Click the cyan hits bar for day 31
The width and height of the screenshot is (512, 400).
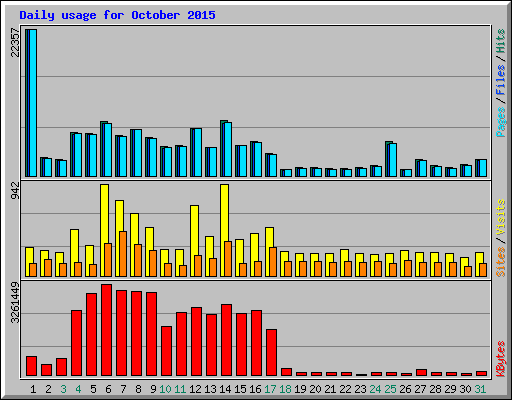(483, 168)
